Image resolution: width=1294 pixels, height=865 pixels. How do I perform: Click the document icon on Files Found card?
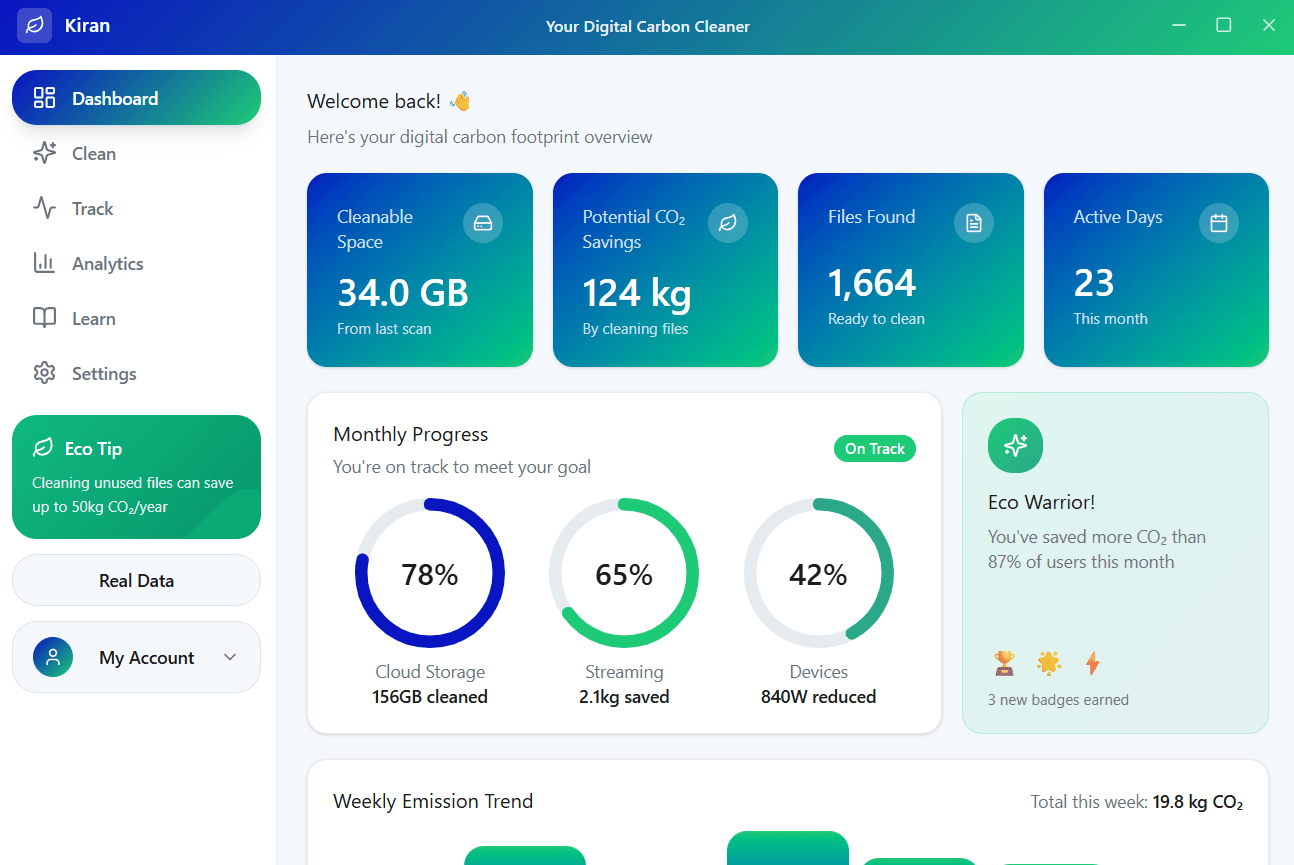point(973,223)
